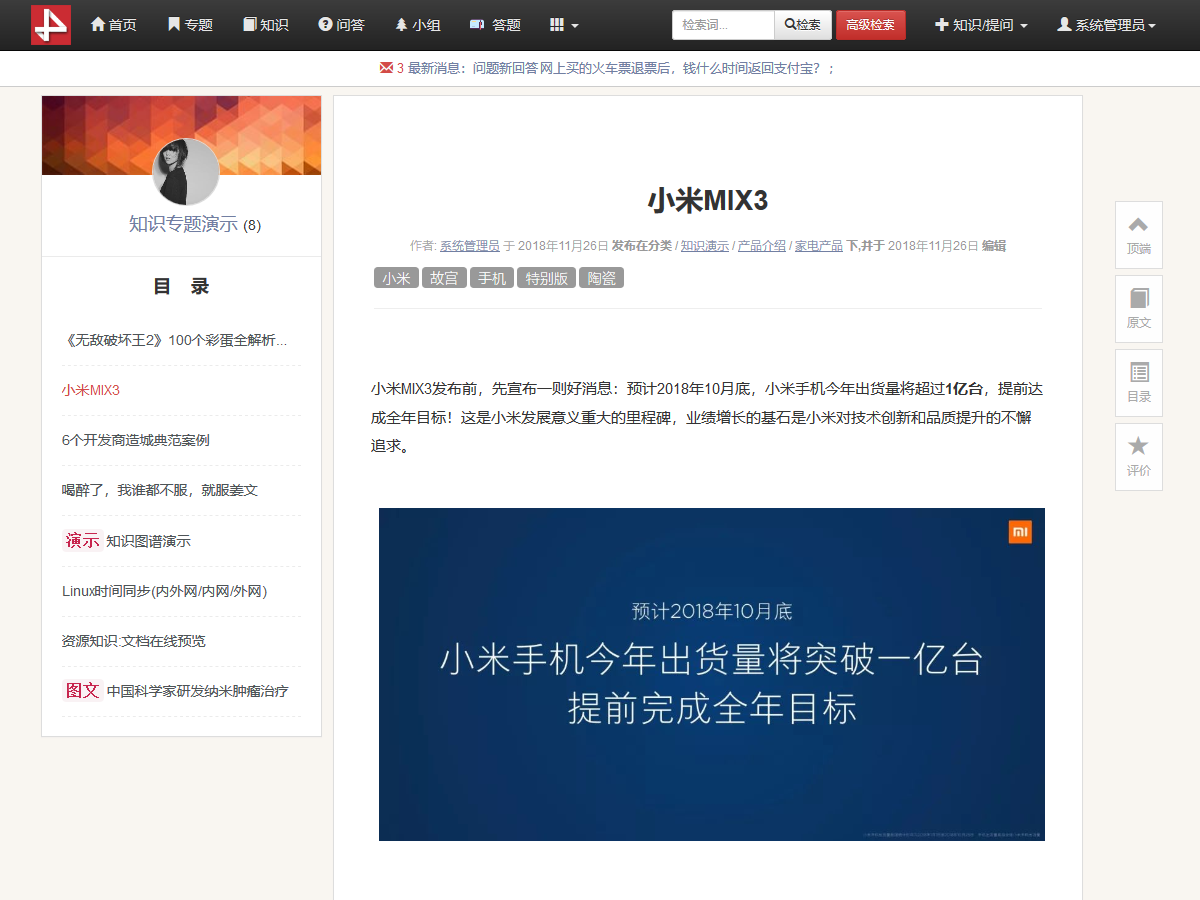Click the user avatar photo
This screenshot has height=900, width=1200.
coord(186,172)
